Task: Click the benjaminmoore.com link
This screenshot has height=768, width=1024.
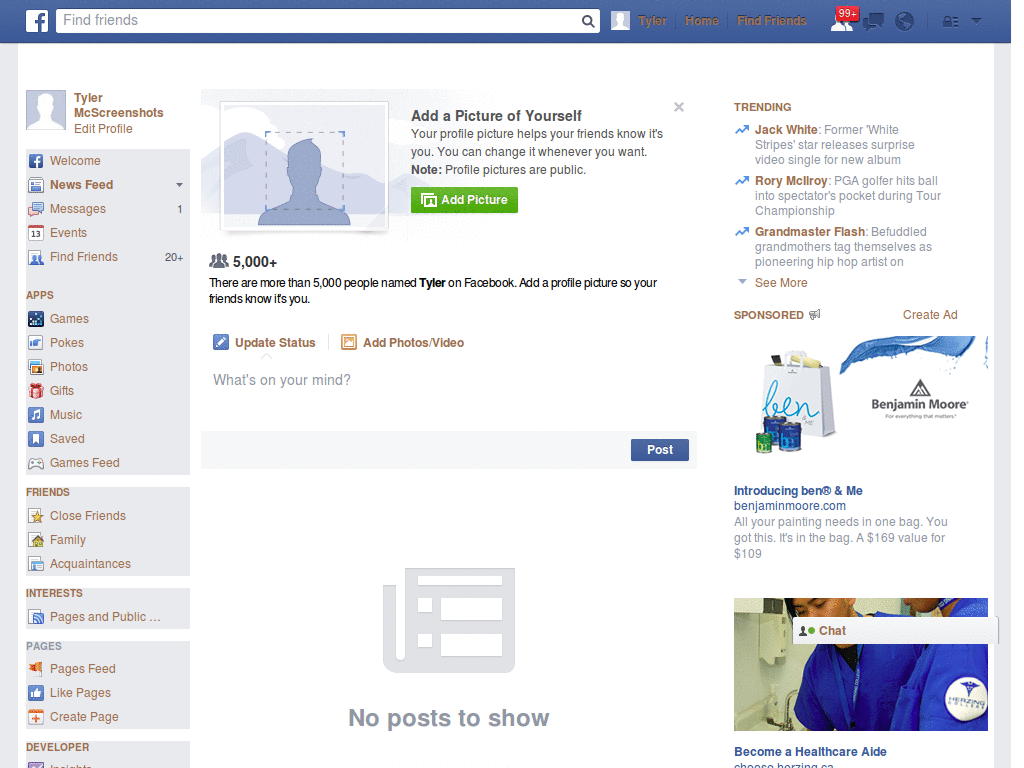Action: coord(790,506)
